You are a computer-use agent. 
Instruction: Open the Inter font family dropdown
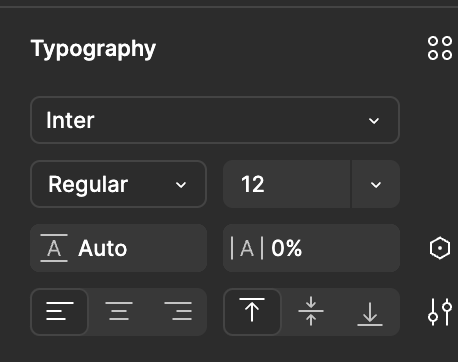coord(215,120)
